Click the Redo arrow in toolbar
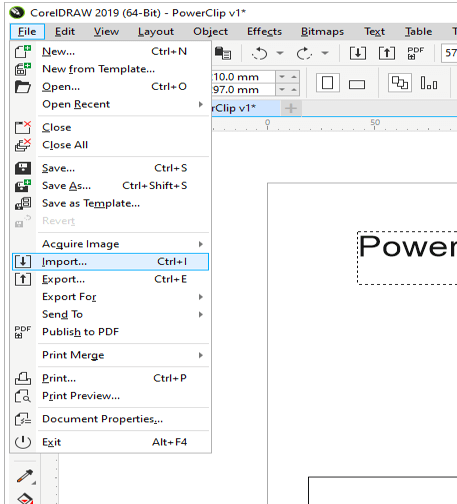 point(304,53)
